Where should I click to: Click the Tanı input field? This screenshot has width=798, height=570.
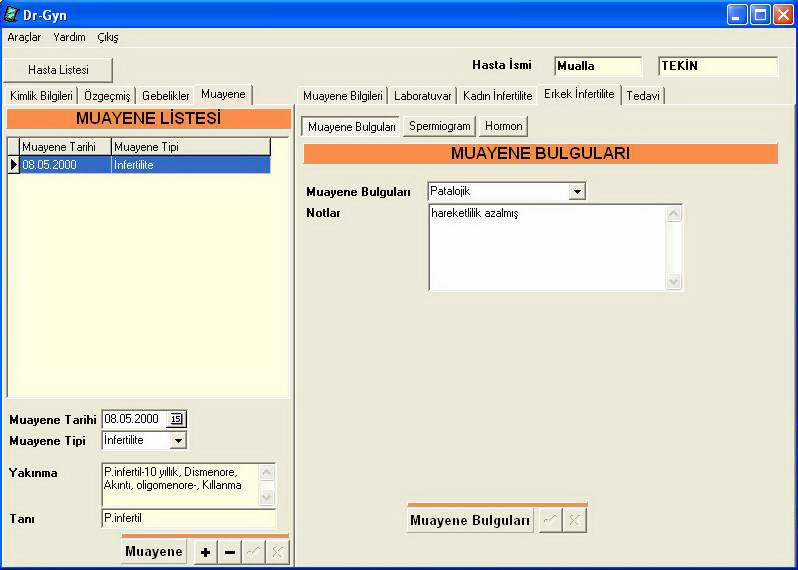188,518
